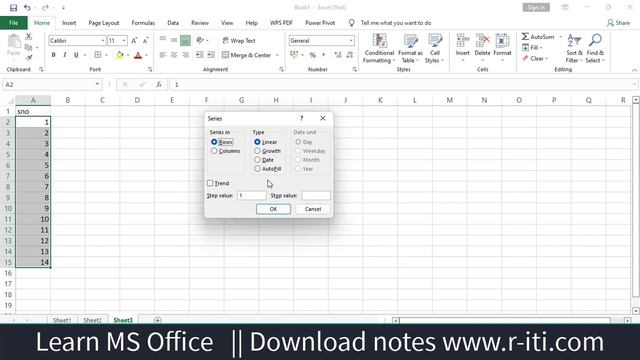This screenshot has width=640, height=360.
Task: Click the Comma Style icon
Action: [x=324, y=55]
